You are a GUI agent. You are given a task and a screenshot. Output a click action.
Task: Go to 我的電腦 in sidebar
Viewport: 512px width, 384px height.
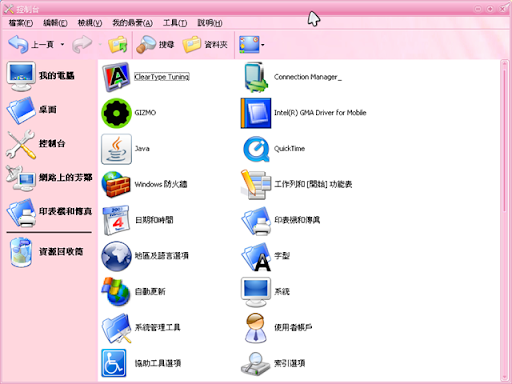(41, 76)
